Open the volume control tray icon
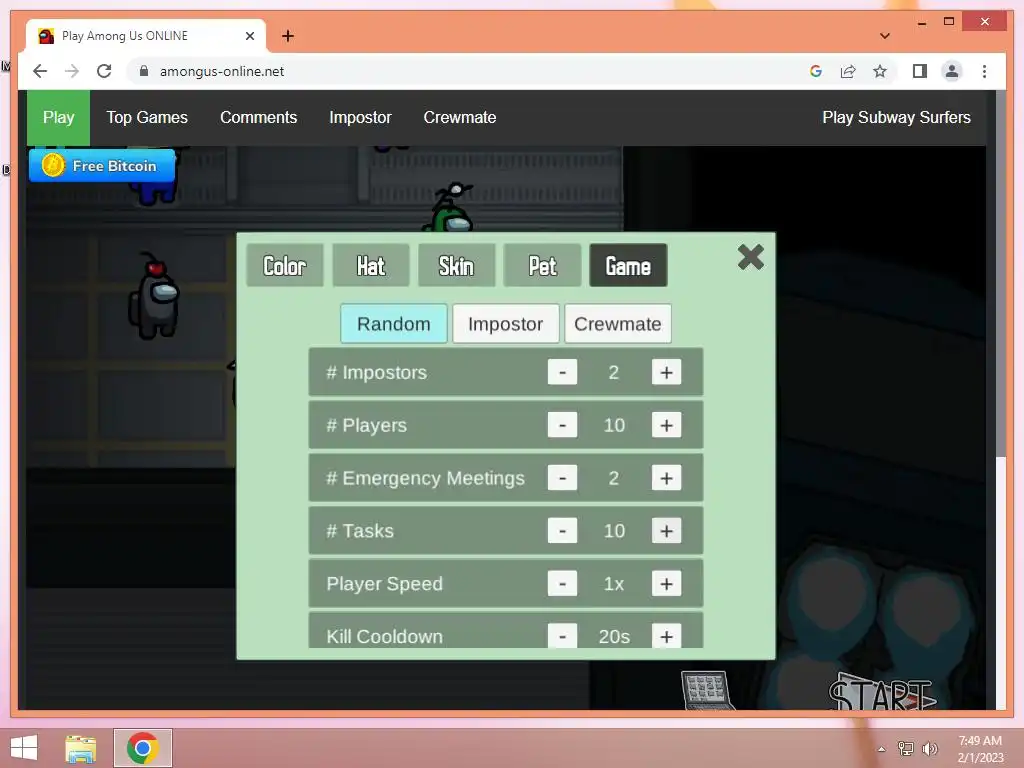The height and width of the screenshot is (768, 1024). 929,749
